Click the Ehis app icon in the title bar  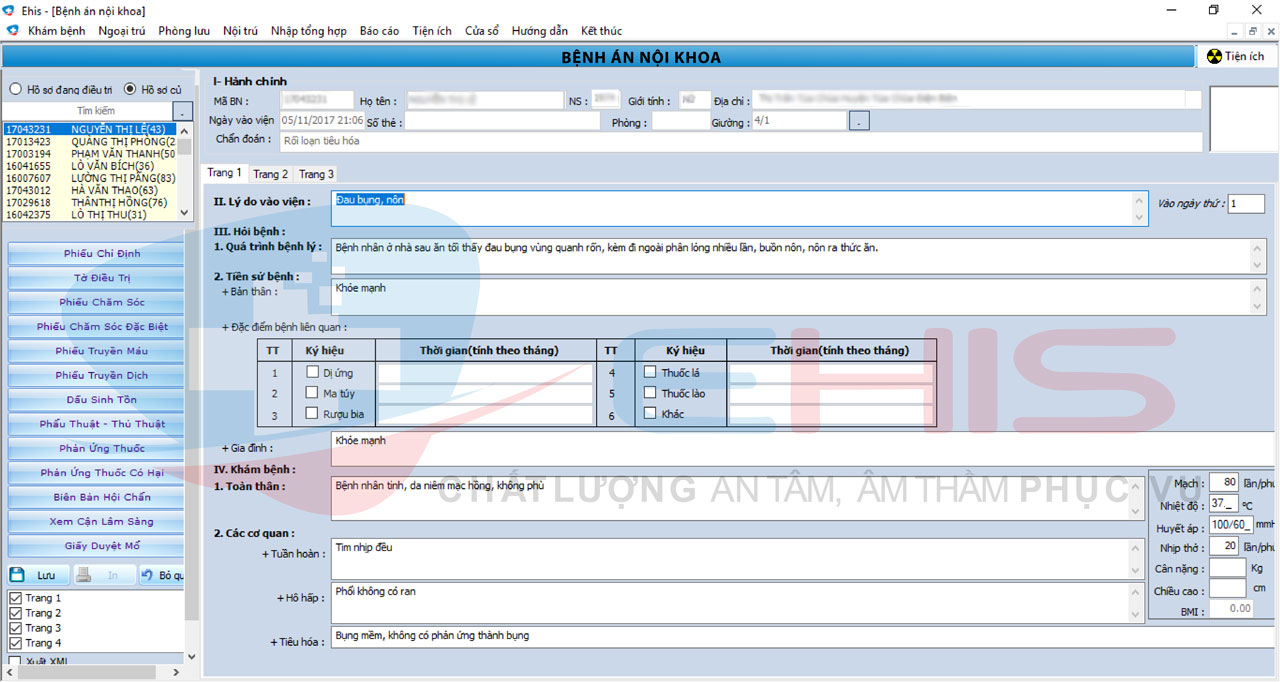[9, 10]
